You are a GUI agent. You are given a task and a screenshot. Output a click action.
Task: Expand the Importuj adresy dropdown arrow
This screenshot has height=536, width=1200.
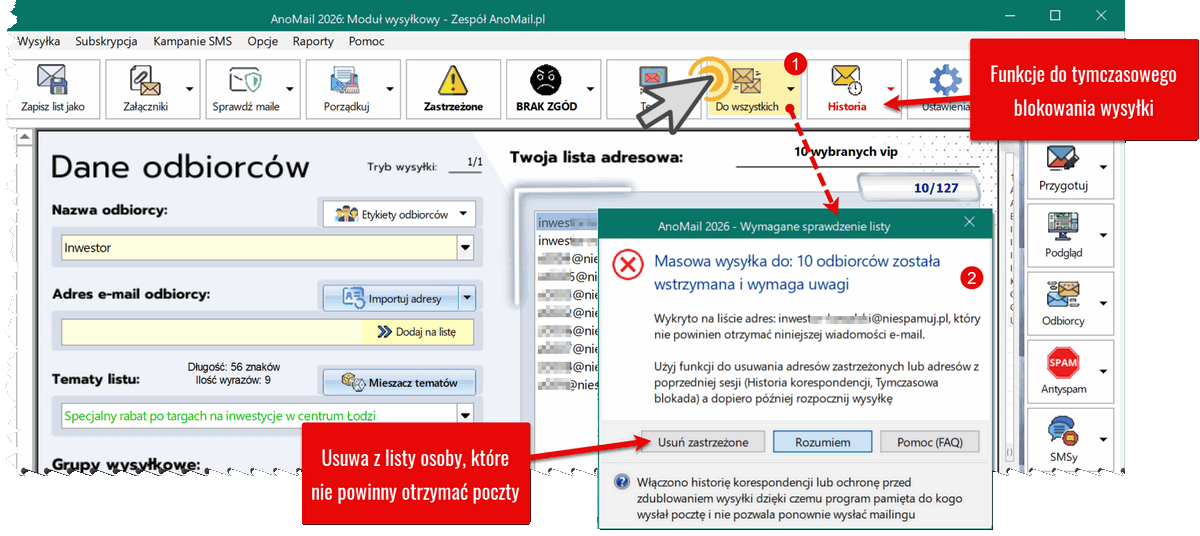point(467,298)
